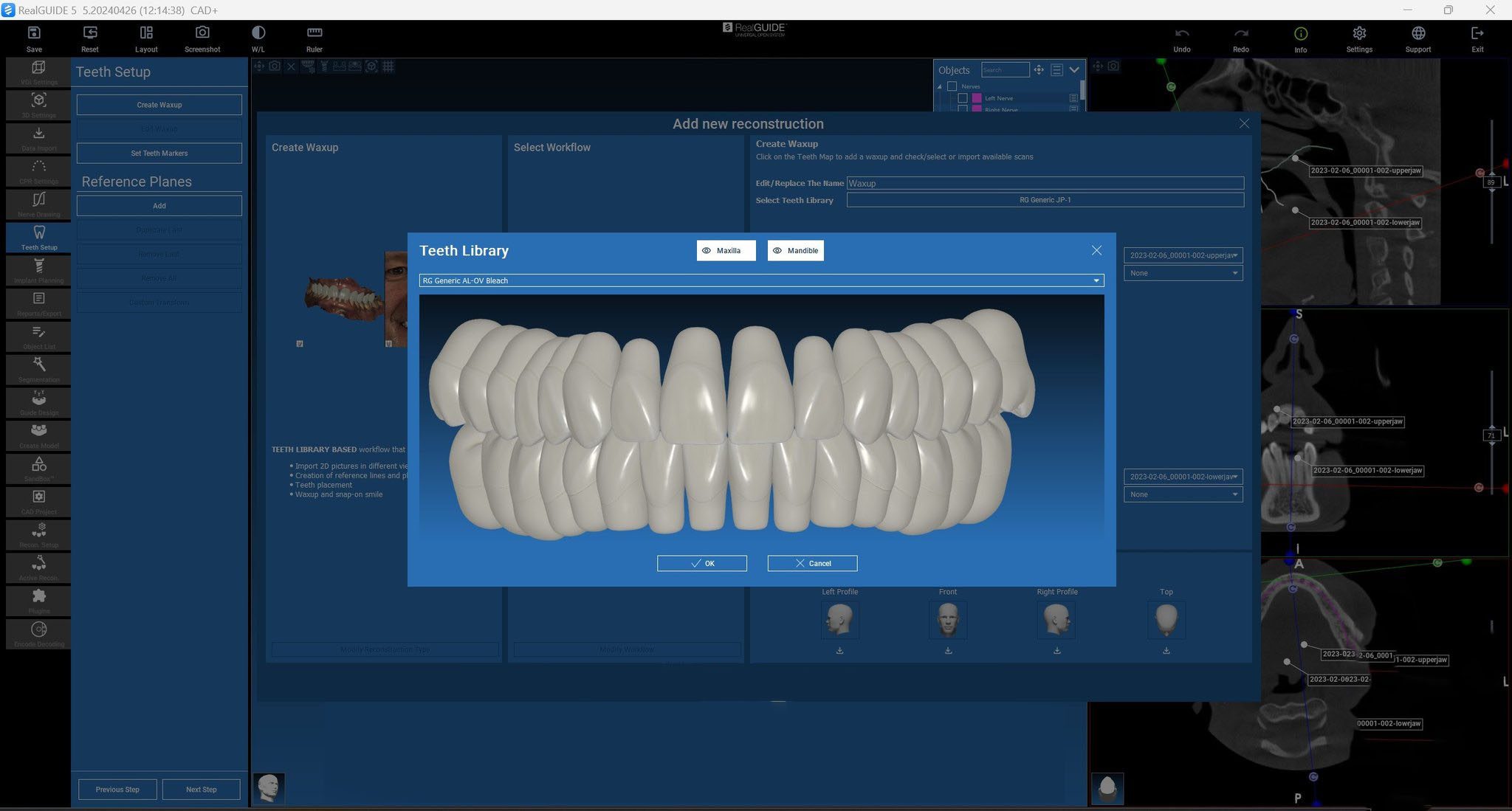Select the Ruler measurement tool
This screenshot has width=1512, height=811.
coord(315,33)
